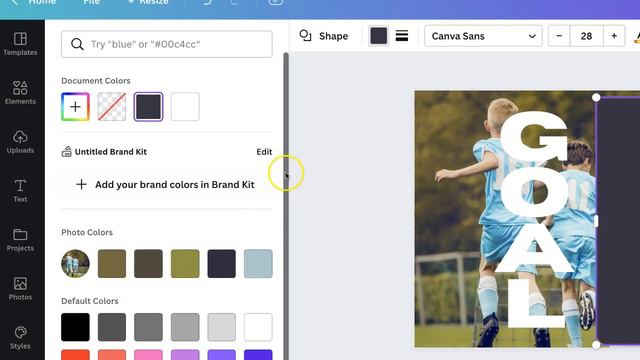Image resolution: width=640 pixels, height=360 pixels.
Task: Open the Canva Sans font dropdown
Action: [x=483, y=36]
